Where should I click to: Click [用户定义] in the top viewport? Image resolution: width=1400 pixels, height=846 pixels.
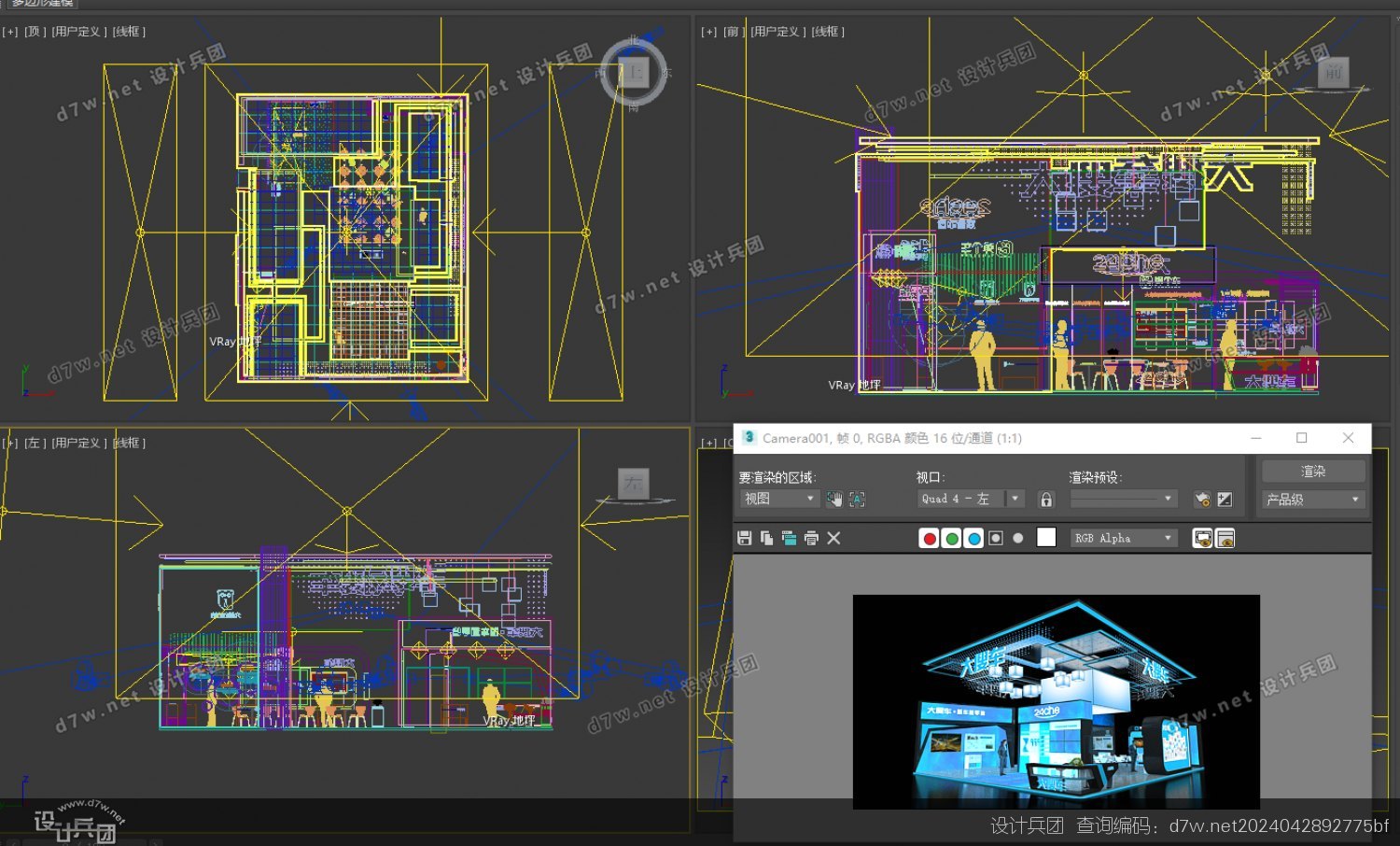78,32
